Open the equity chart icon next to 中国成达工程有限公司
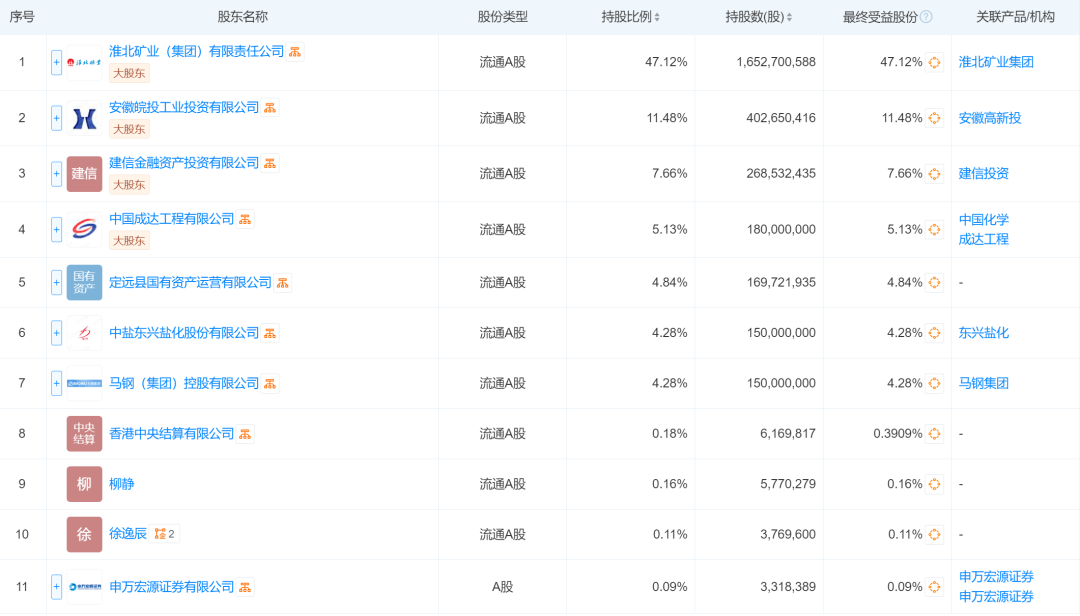Screen dimensions: 1080x616 point(245,219)
